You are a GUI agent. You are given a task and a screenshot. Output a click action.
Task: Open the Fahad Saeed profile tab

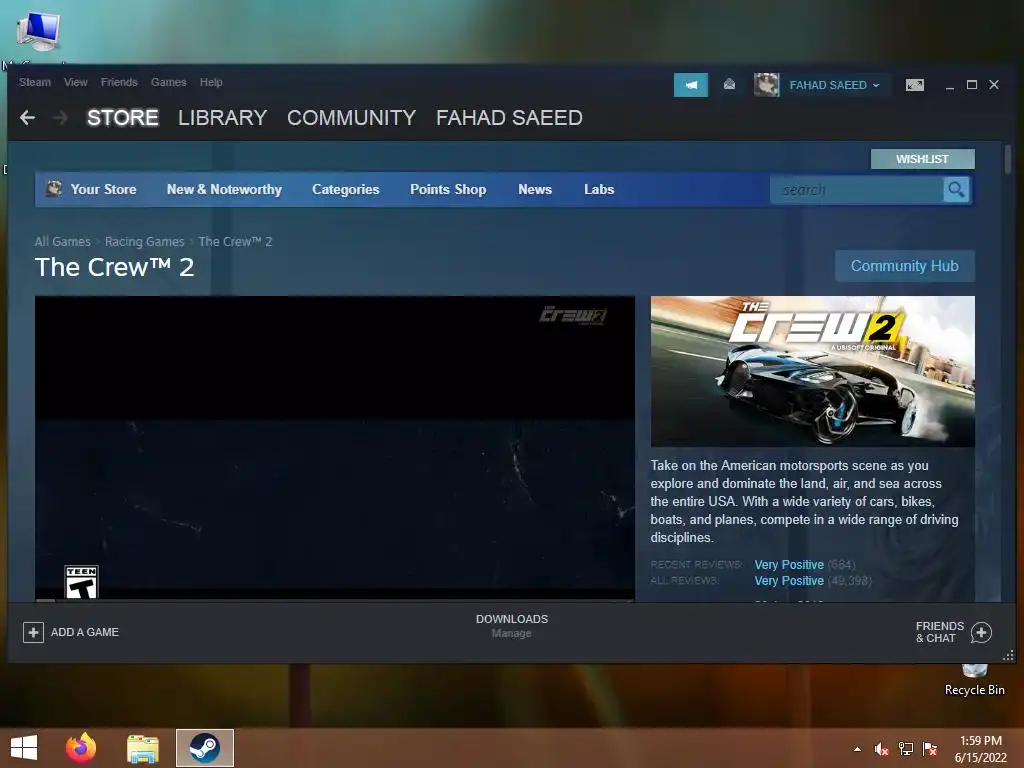pos(509,118)
